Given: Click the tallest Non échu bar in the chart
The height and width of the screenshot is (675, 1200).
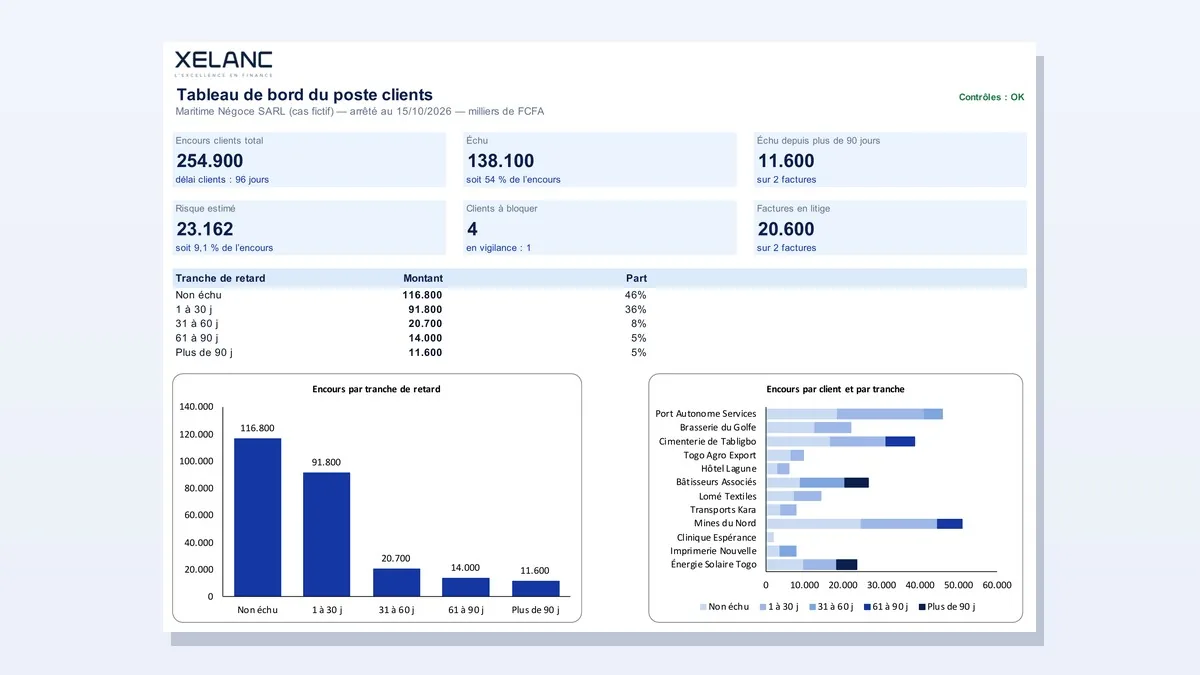Looking at the screenshot, I should tap(258, 517).
